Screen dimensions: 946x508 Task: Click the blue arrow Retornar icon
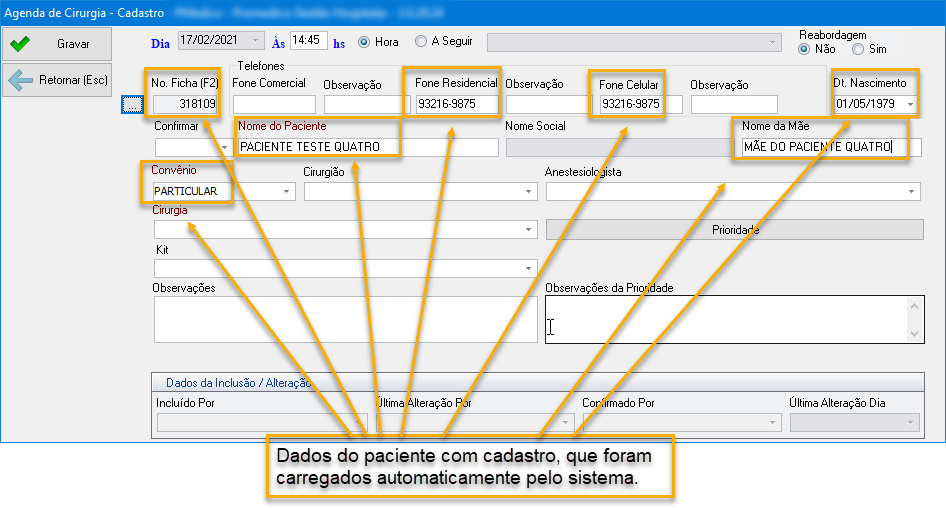(20, 80)
